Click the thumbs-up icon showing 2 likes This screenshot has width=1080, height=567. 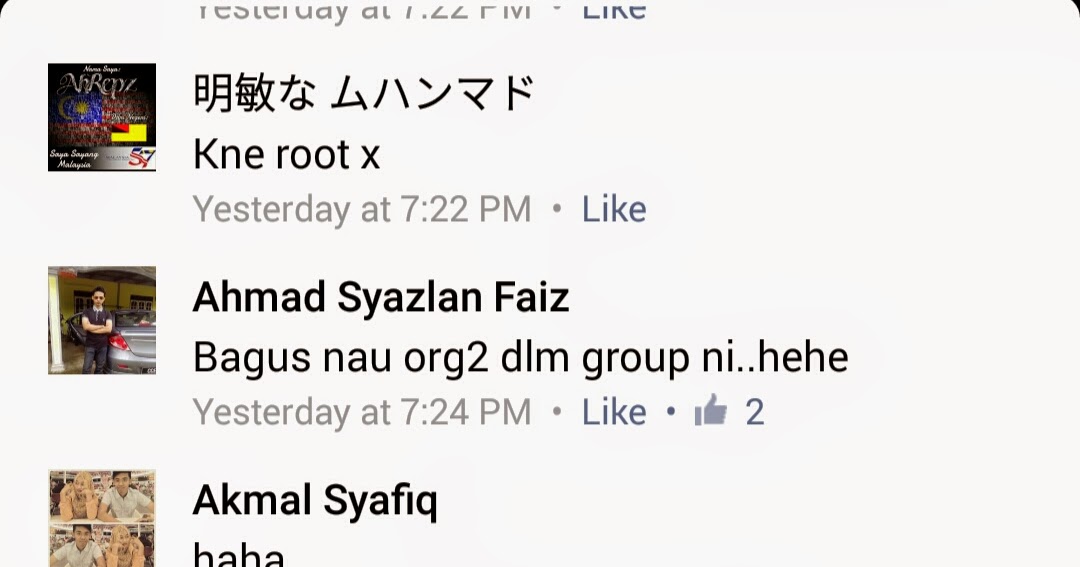[x=711, y=411]
